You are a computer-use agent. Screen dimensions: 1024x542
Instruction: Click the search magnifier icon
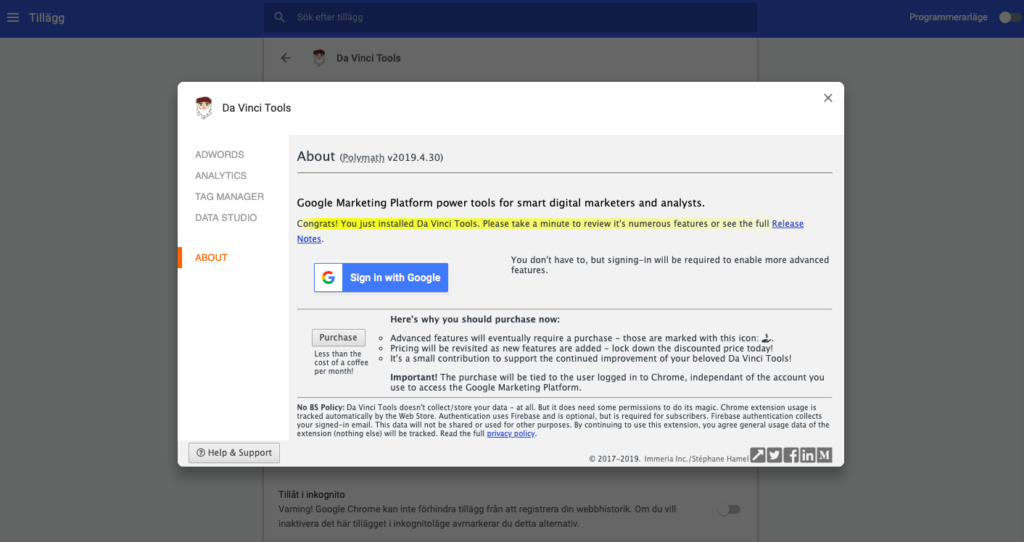pos(280,17)
